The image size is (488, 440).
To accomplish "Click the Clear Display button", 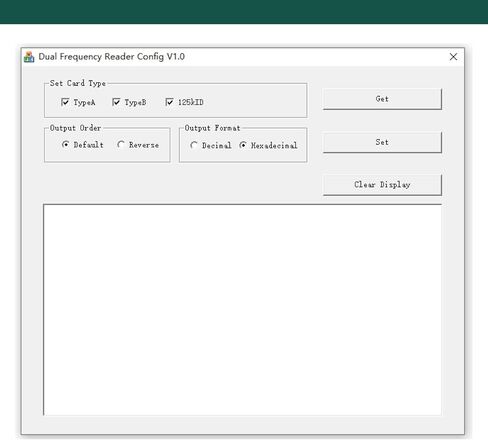I will 382,185.
